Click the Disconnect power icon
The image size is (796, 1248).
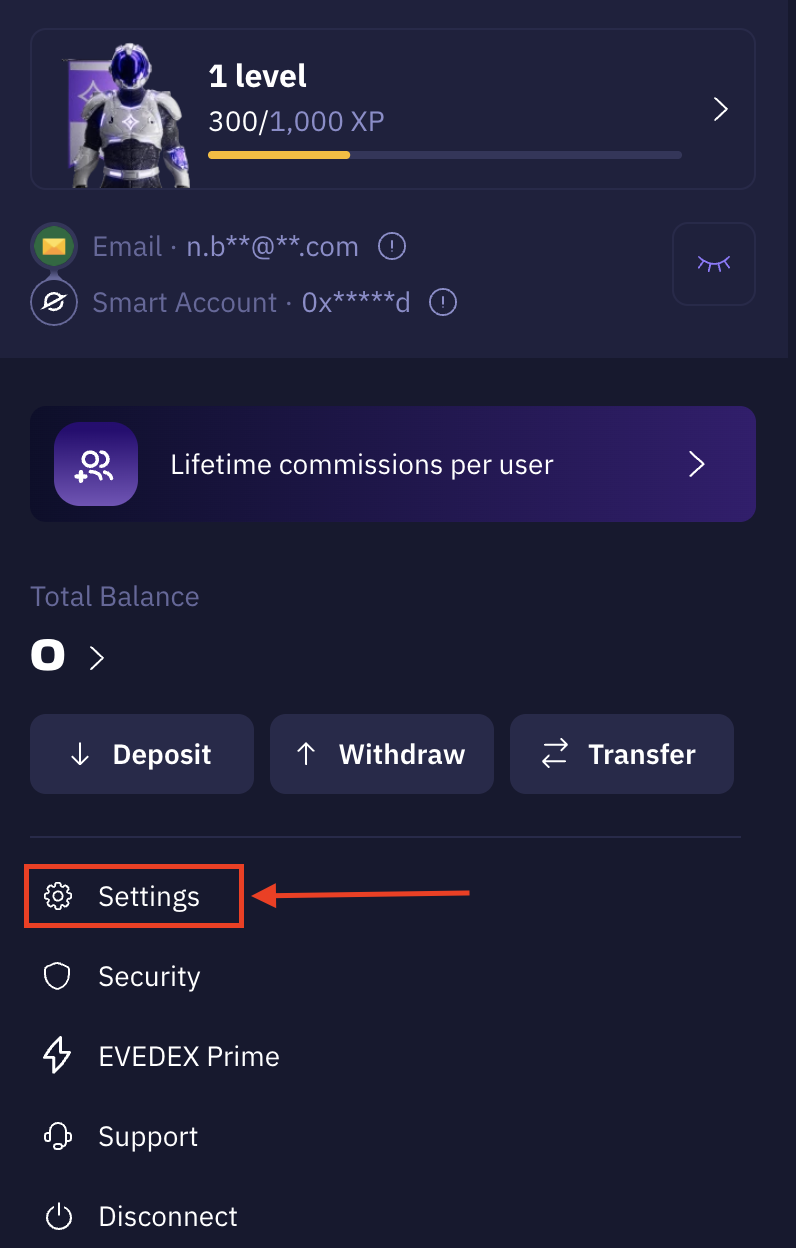pyautogui.click(x=59, y=1217)
